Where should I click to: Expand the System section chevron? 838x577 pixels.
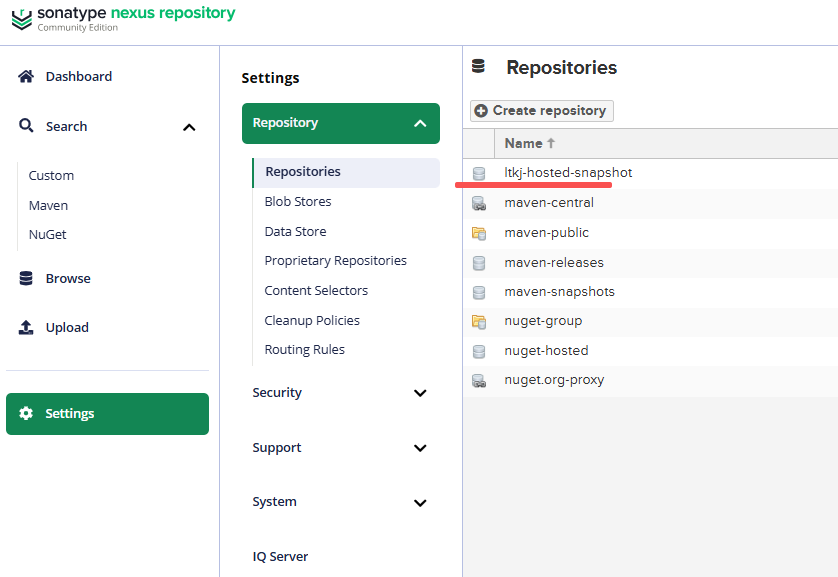(x=421, y=503)
